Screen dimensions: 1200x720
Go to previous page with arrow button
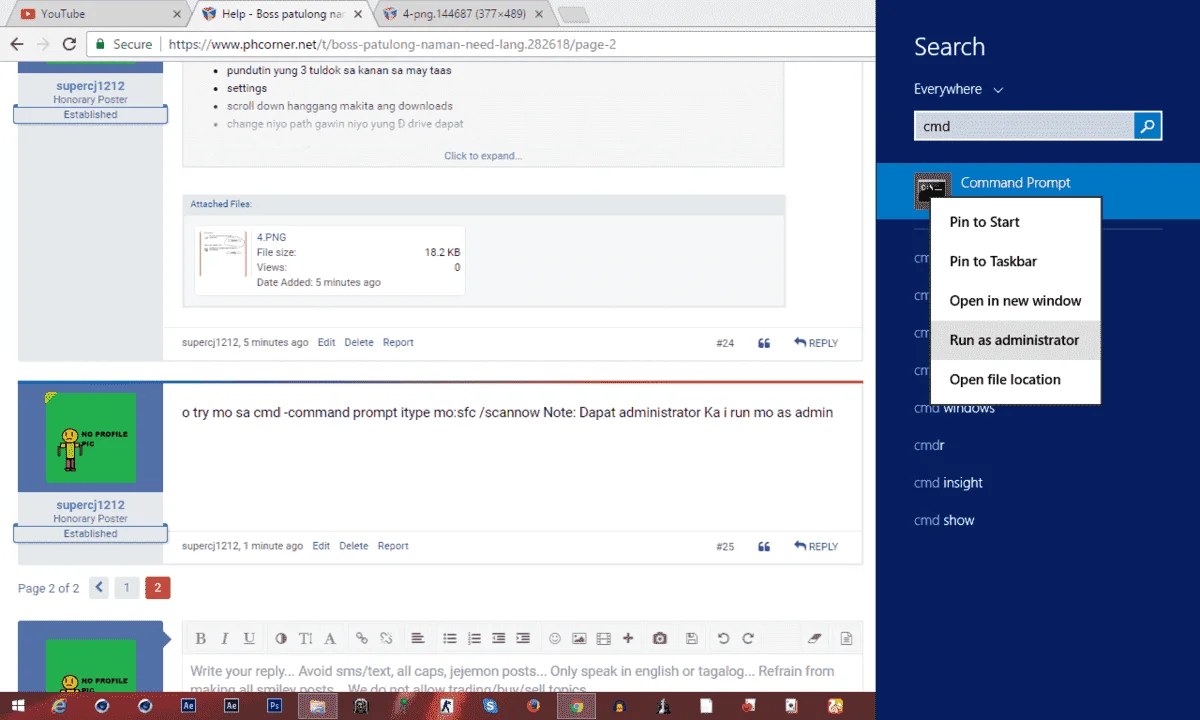coord(99,588)
